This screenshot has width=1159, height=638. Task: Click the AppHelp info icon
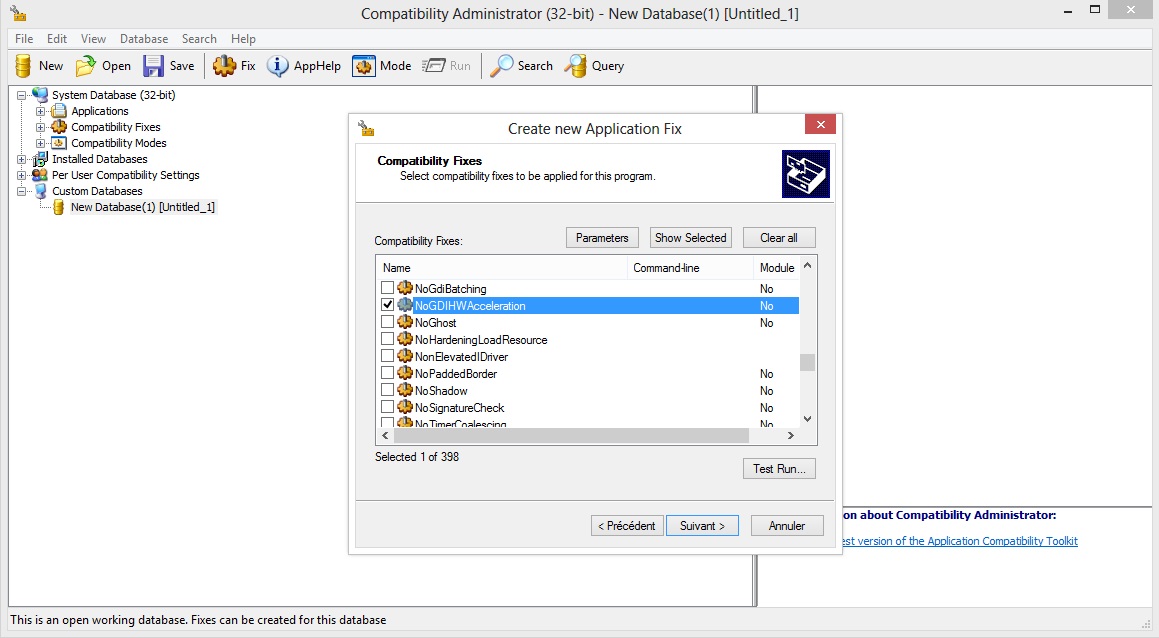277,66
